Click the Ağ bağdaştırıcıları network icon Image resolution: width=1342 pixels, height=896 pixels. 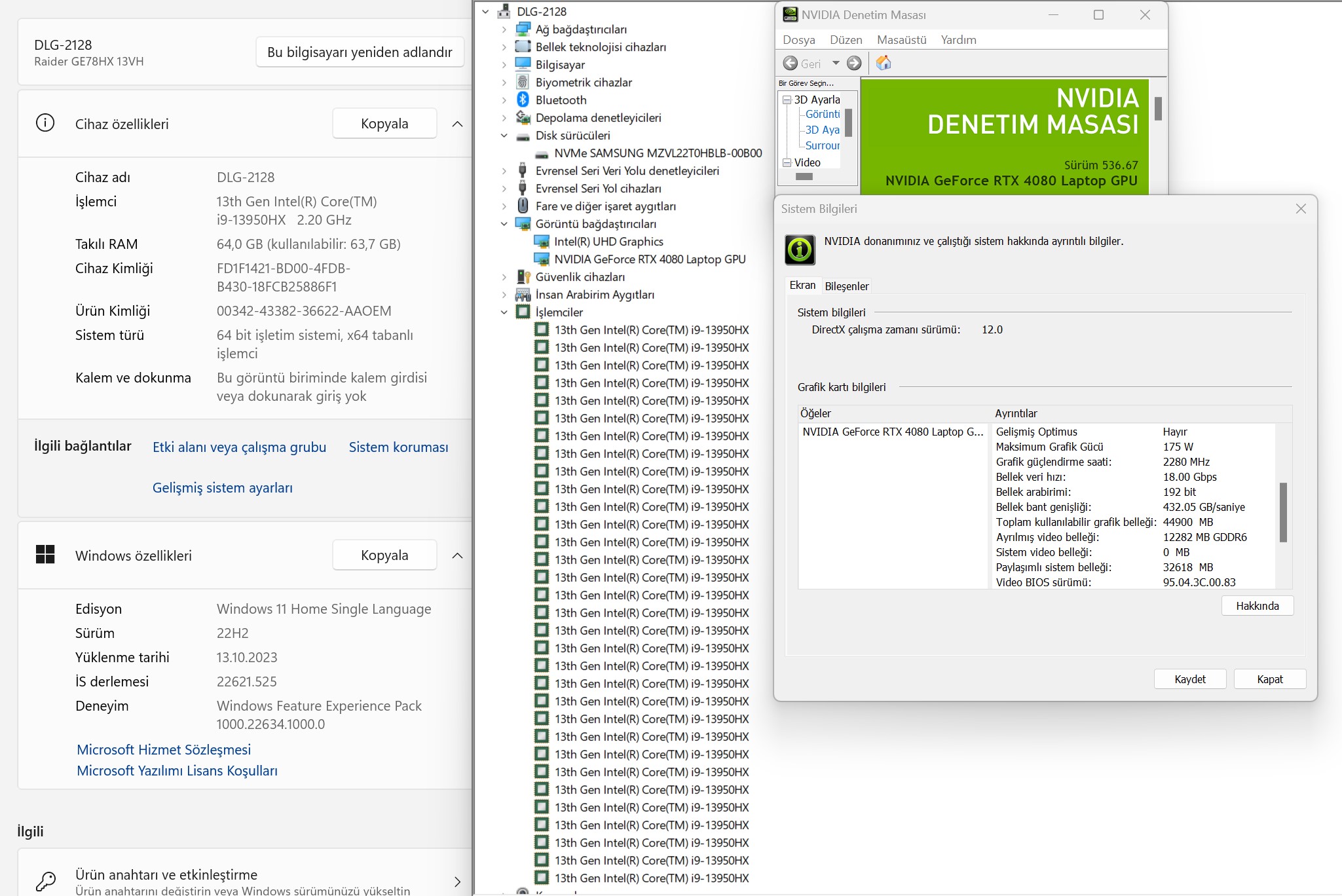pyautogui.click(x=523, y=29)
